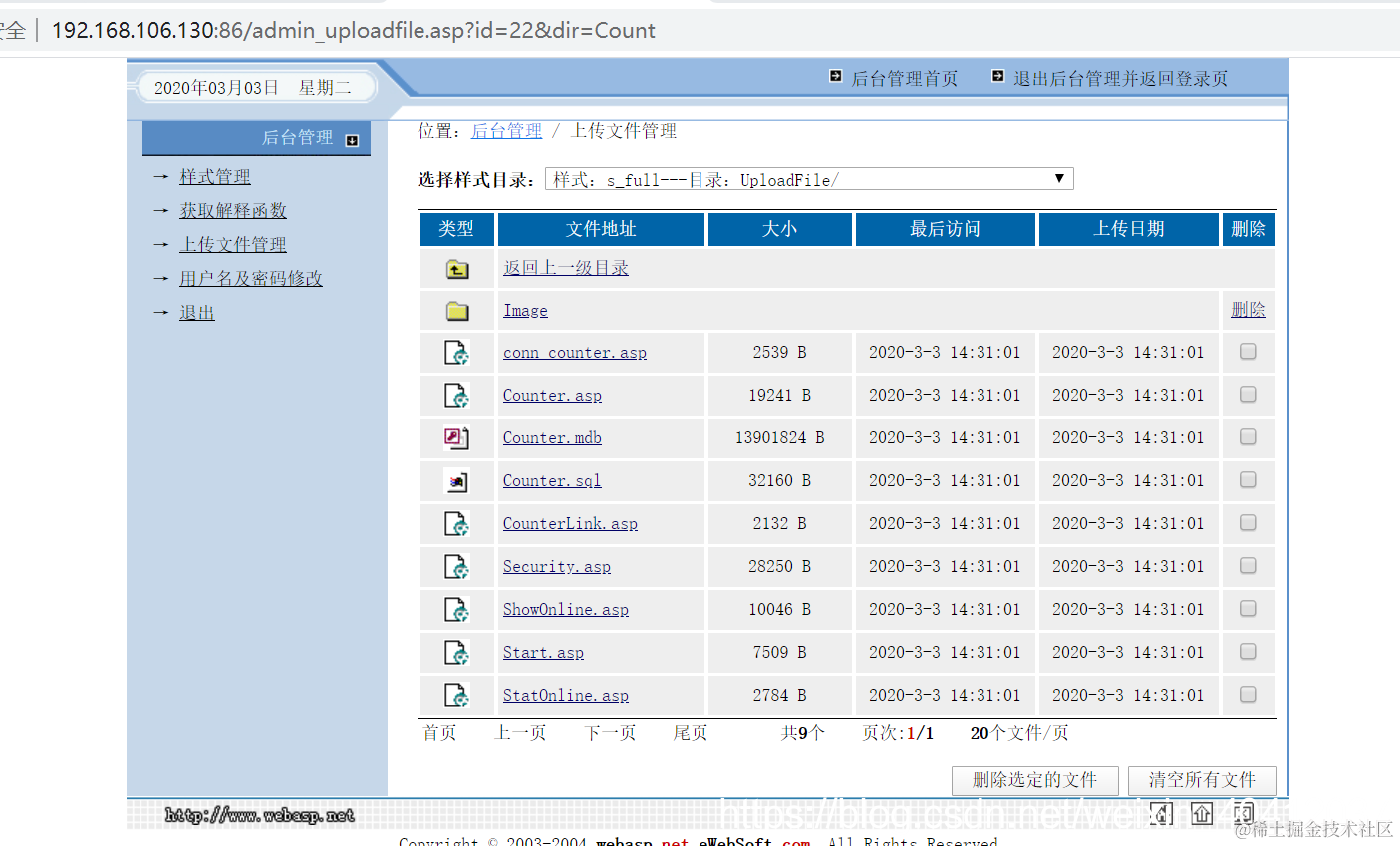Viewport: 1400px width, 846px height.
Task: Click the 文件地址 column header
Action: [601, 229]
